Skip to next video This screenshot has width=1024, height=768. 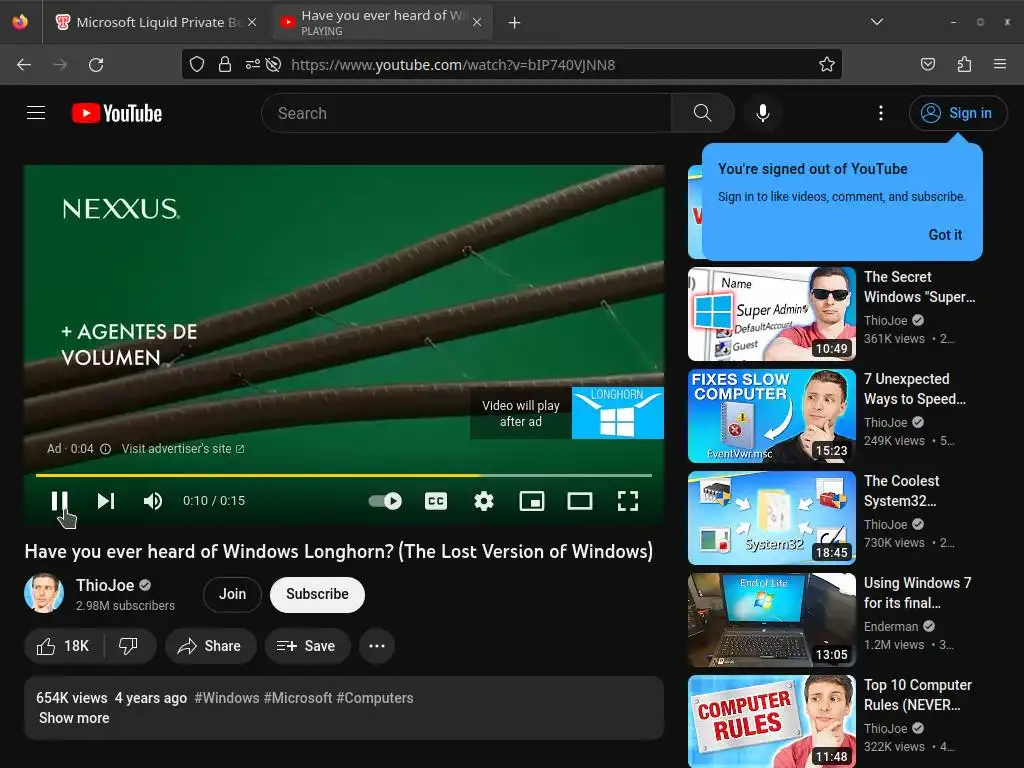click(106, 501)
